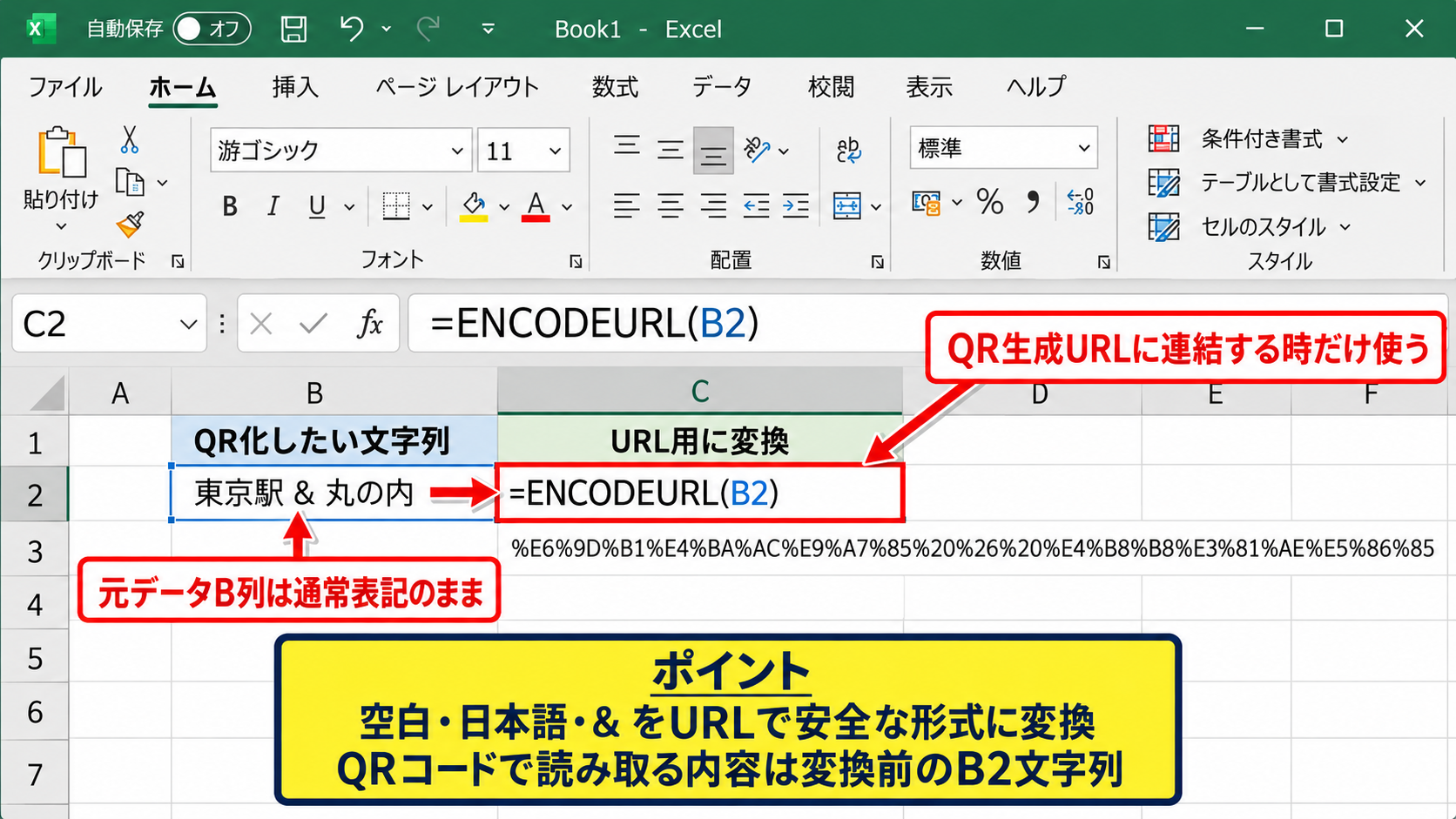Image resolution: width=1456 pixels, height=819 pixels.
Task: Open Insert Function with the fx icon
Action: point(370,324)
